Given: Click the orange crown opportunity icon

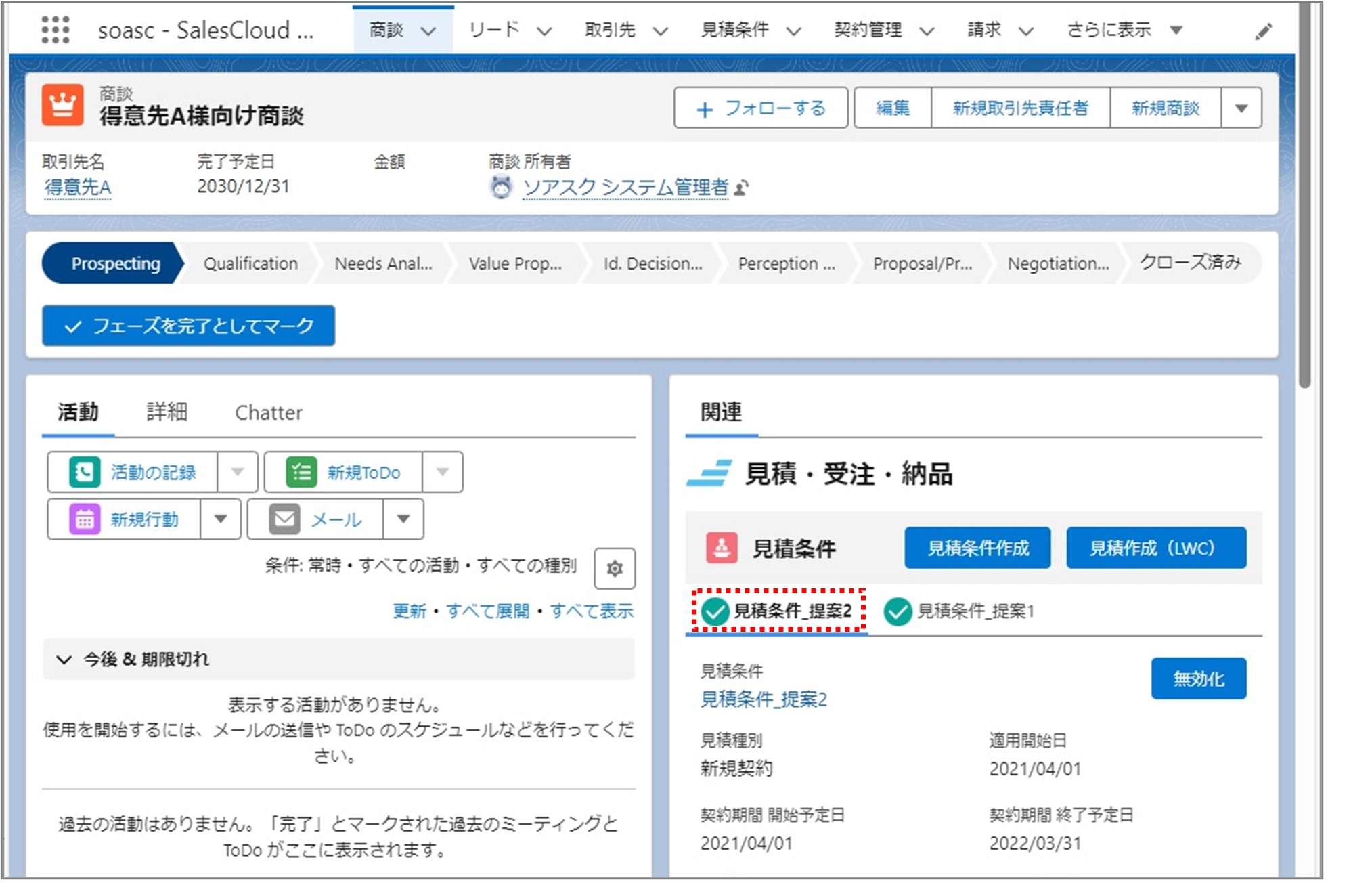Looking at the screenshot, I should pyautogui.click(x=62, y=106).
